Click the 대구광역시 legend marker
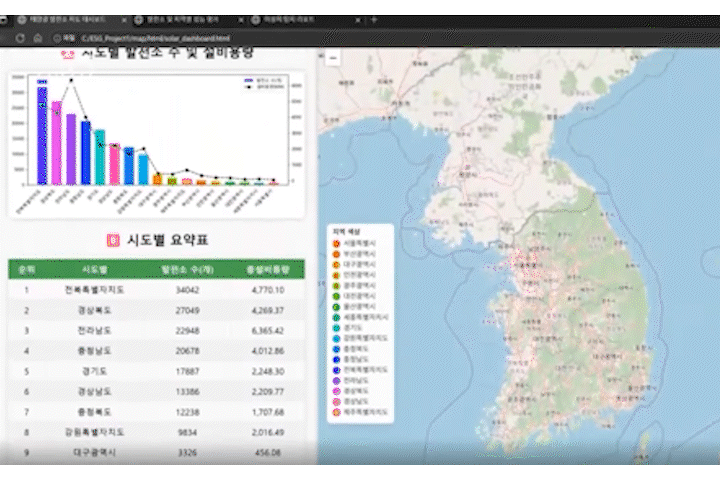 point(336,265)
